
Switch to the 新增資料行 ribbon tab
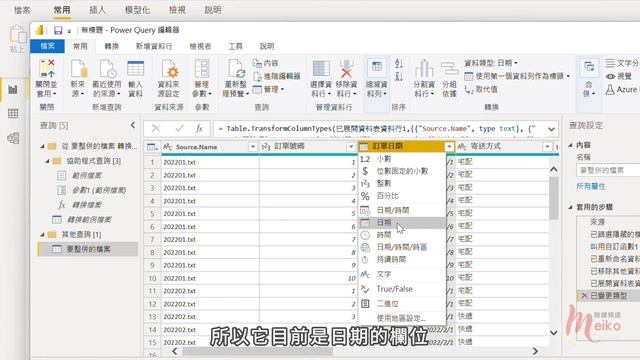point(154,46)
